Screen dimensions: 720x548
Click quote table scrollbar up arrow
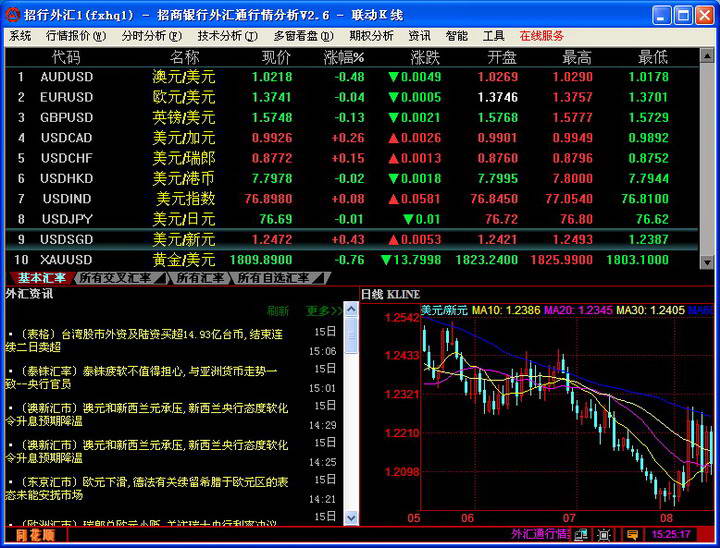click(x=707, y=56)
